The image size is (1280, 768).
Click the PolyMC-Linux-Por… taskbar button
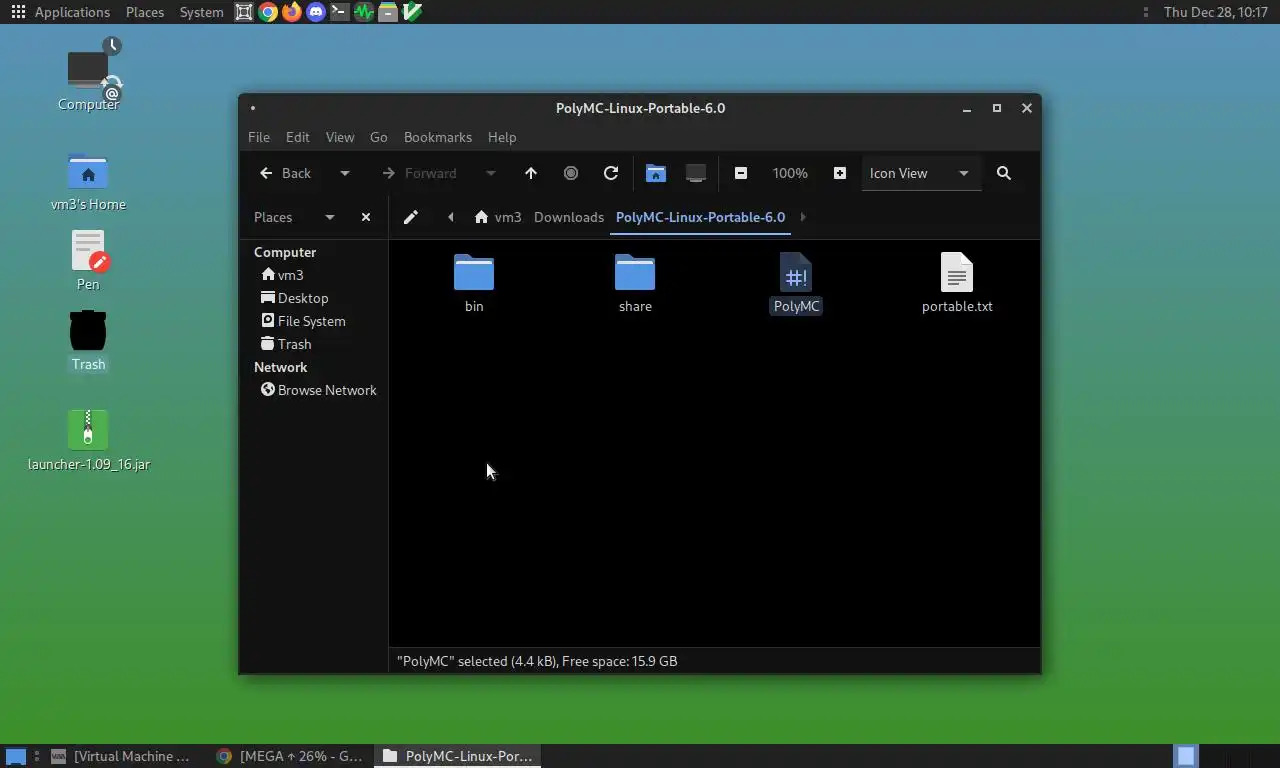[x=458, y=756]
